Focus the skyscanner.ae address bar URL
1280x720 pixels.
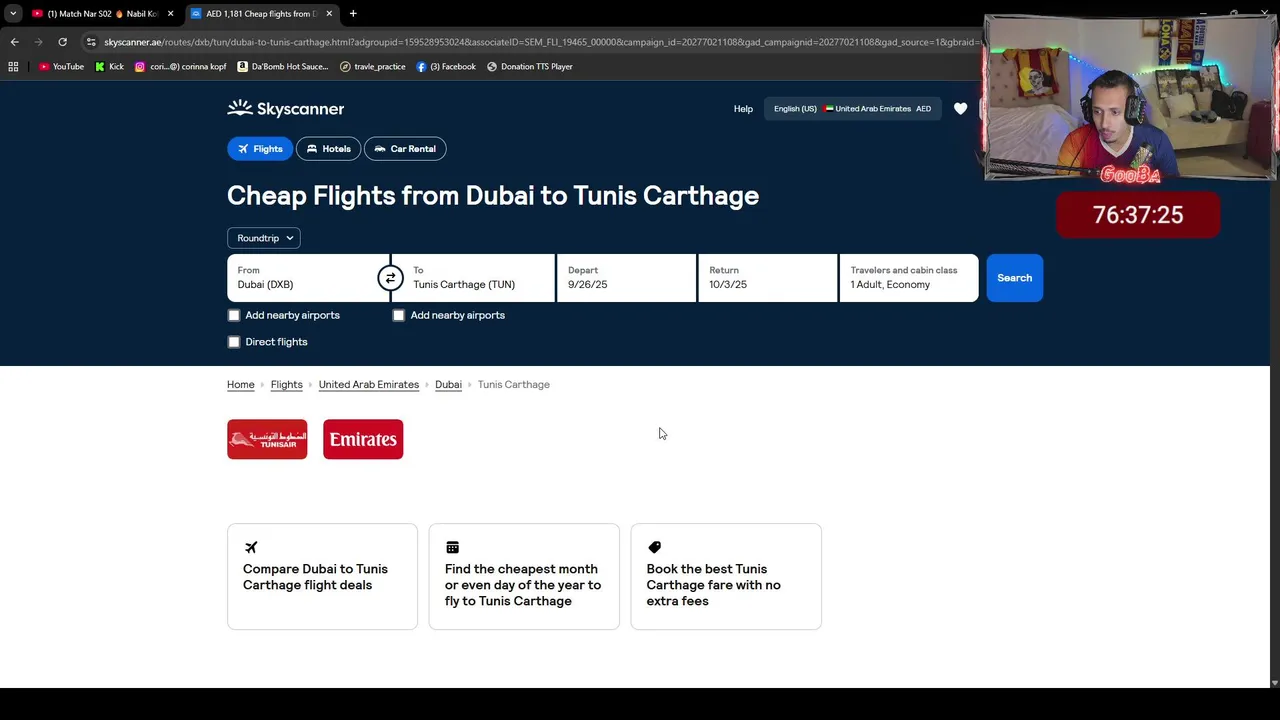(540, 42)
